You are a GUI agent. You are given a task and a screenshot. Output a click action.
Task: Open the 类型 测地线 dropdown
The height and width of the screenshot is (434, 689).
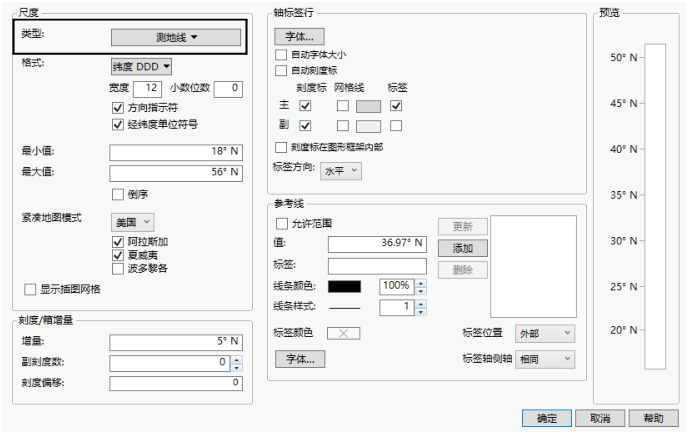(176, 37)
